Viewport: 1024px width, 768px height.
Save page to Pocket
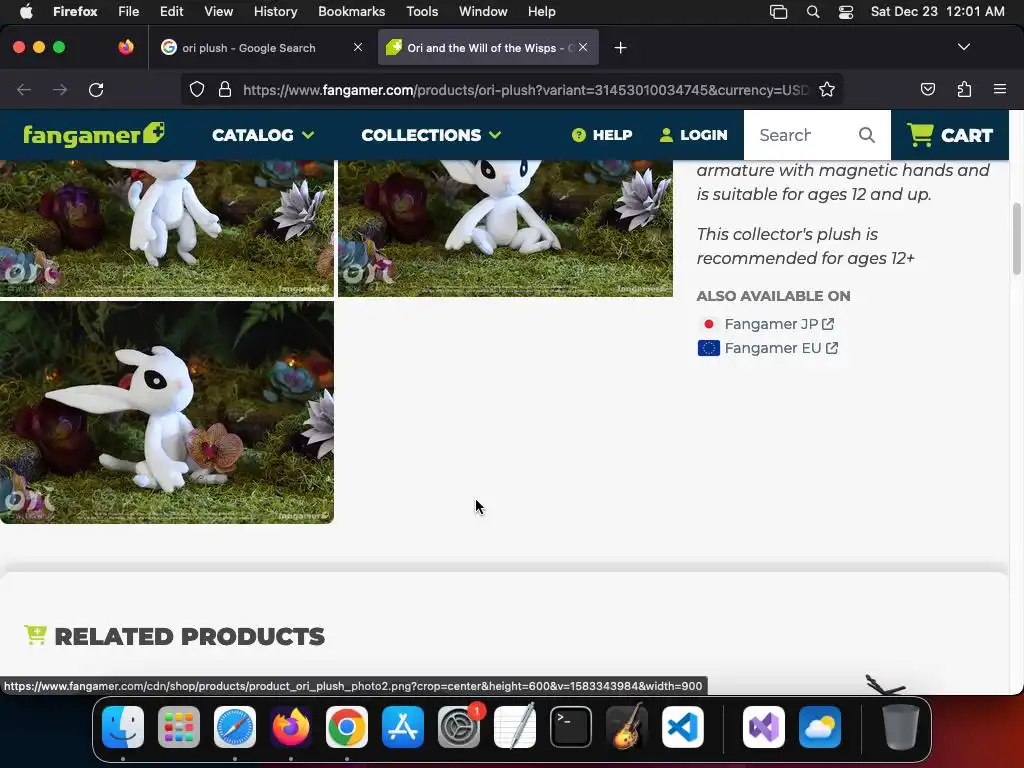927,89
